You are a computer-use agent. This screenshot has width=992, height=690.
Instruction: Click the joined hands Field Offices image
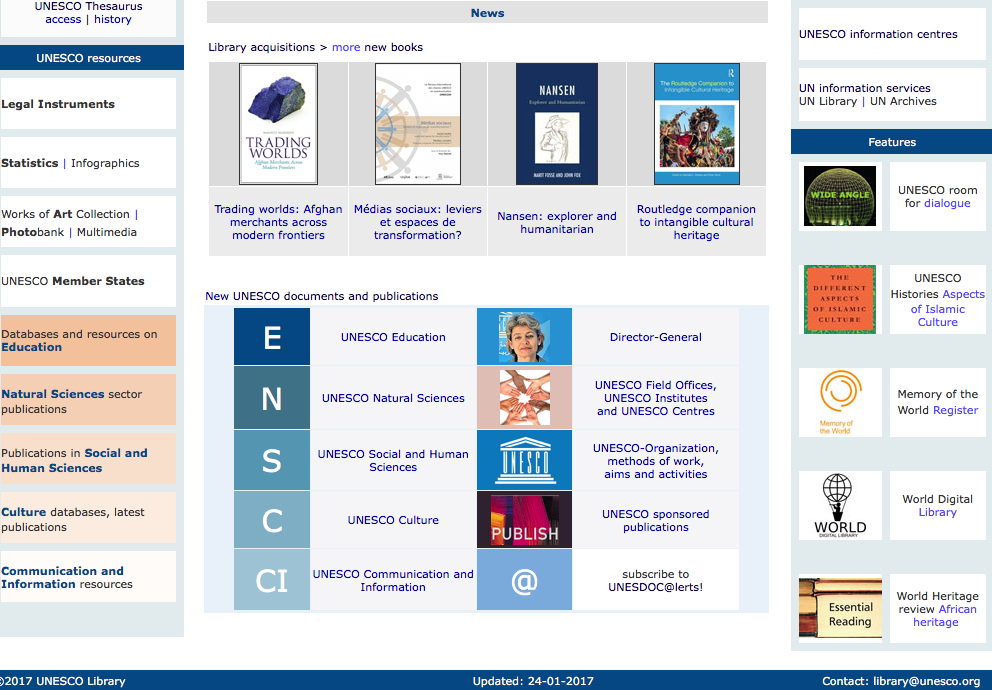[524, 398]
